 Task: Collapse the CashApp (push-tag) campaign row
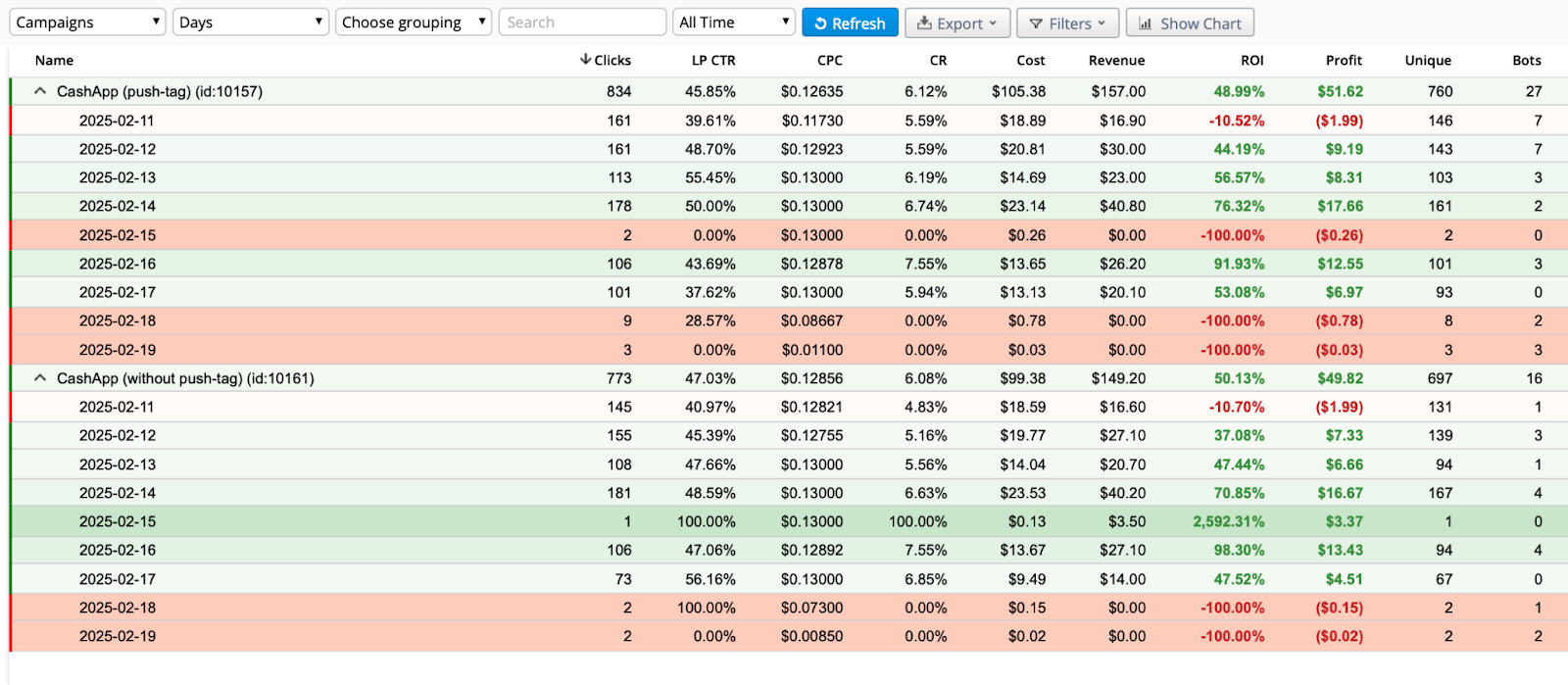pyautogui.click(x=40, y=91)
